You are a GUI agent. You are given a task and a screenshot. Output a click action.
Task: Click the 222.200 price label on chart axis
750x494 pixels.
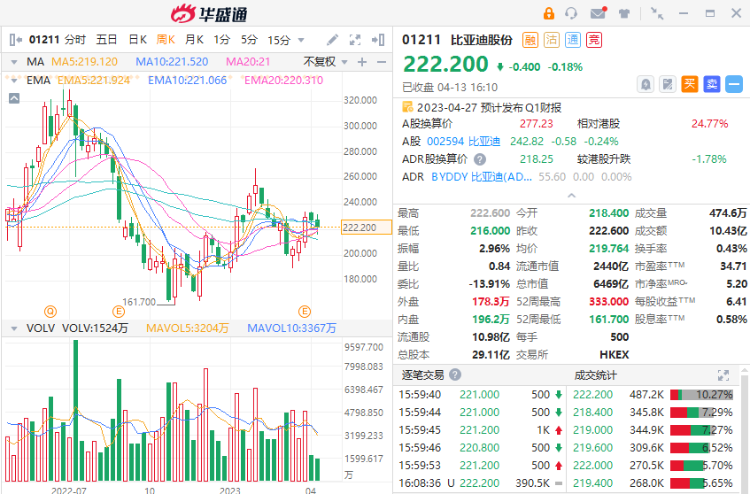(x=366, y=228)
